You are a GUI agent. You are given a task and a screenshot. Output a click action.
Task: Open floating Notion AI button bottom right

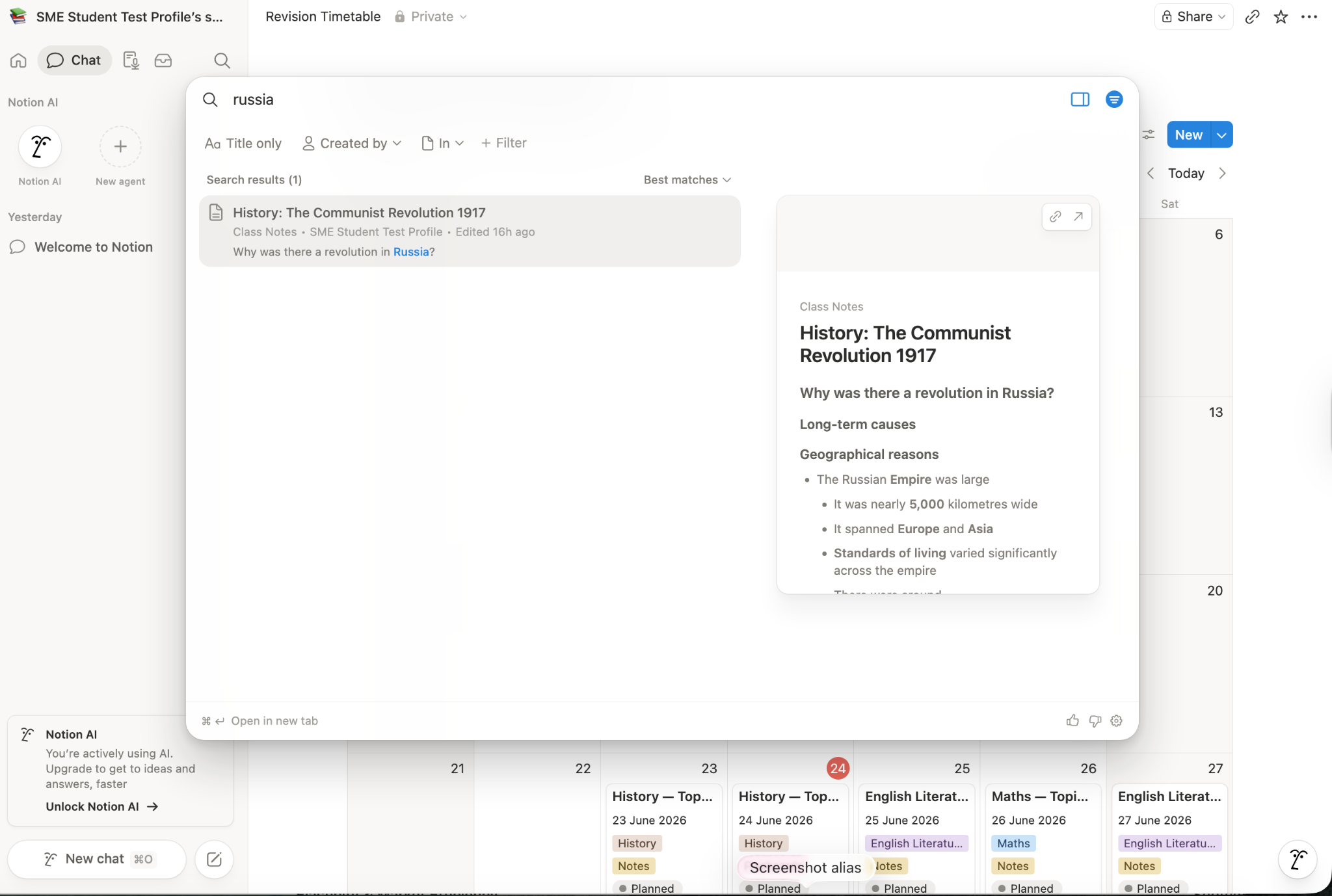tap(1298, 860)
